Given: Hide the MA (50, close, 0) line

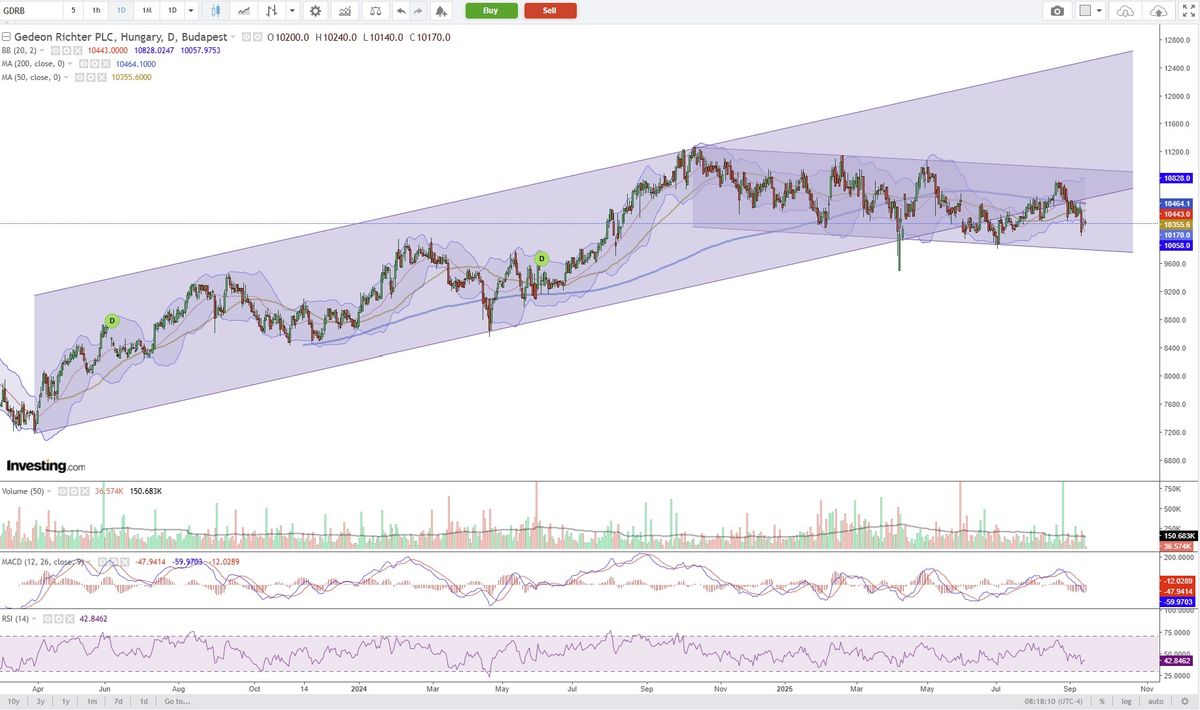Looking at the screenshot, I should (80, 77).
